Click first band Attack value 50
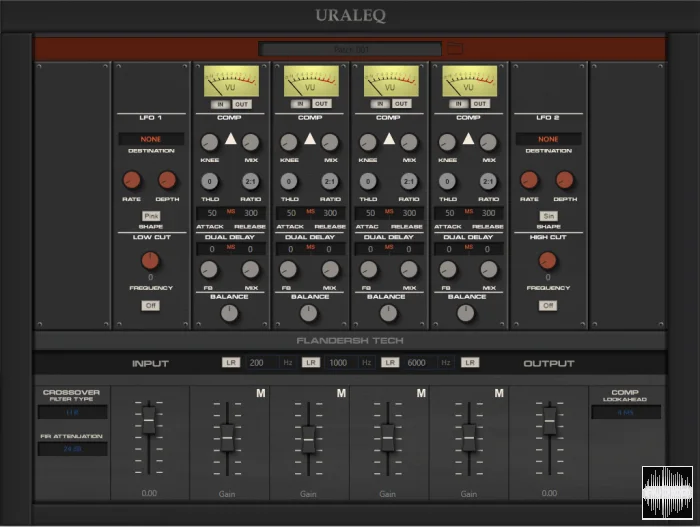This screenshot has height=527, width=700. (212, 213)
